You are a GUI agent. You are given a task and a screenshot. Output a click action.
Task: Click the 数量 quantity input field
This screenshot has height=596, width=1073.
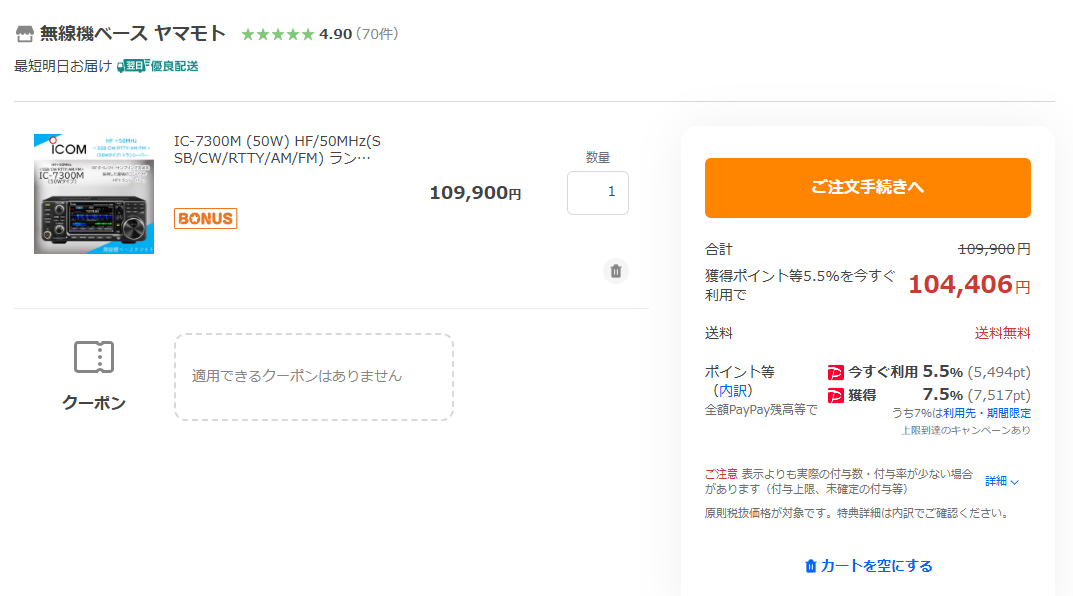click(x=598, y=193)
